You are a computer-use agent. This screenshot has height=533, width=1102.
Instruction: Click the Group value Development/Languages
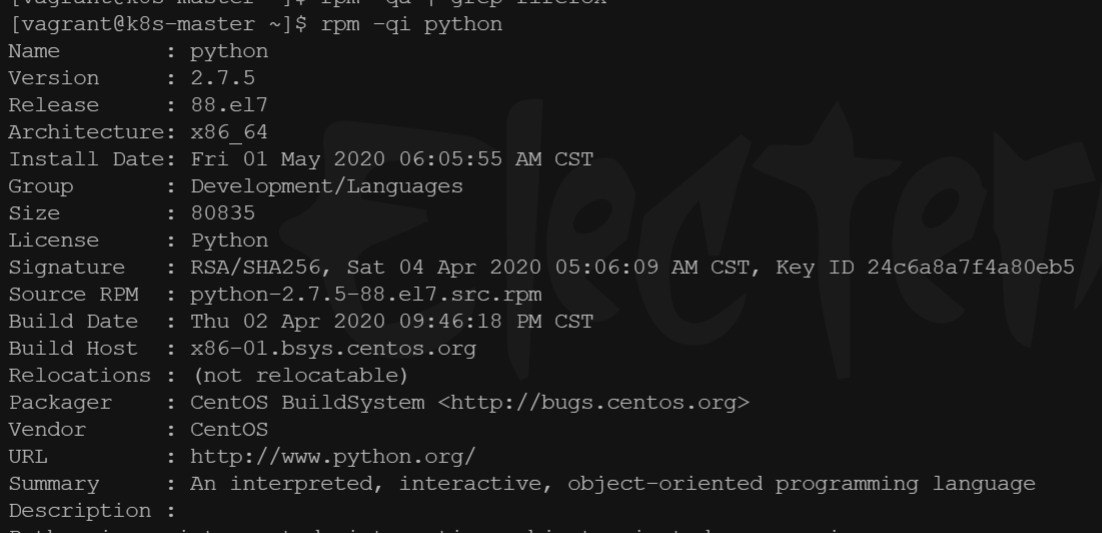[x=327, y=186]
